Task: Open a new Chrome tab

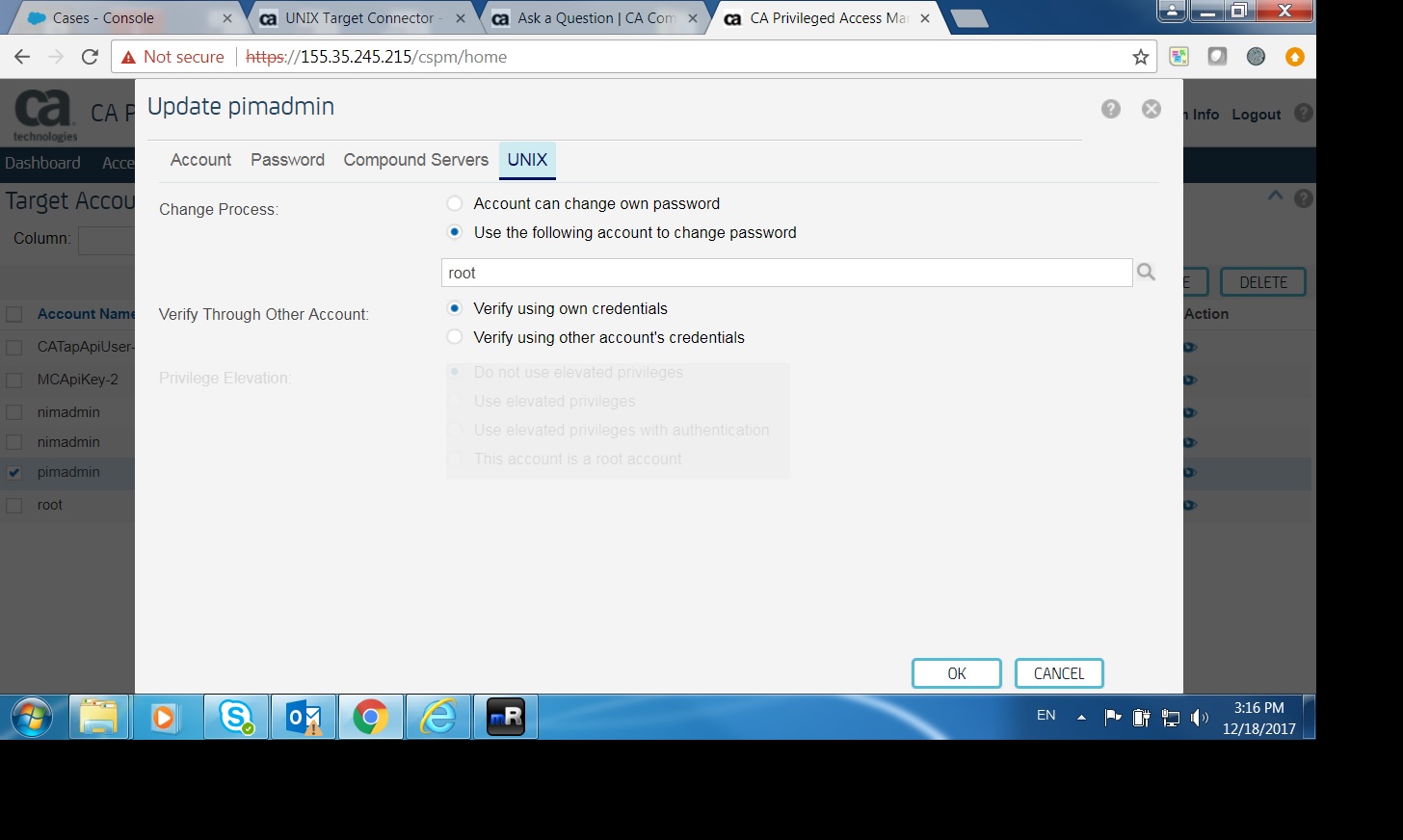Action: pos(968,18)
